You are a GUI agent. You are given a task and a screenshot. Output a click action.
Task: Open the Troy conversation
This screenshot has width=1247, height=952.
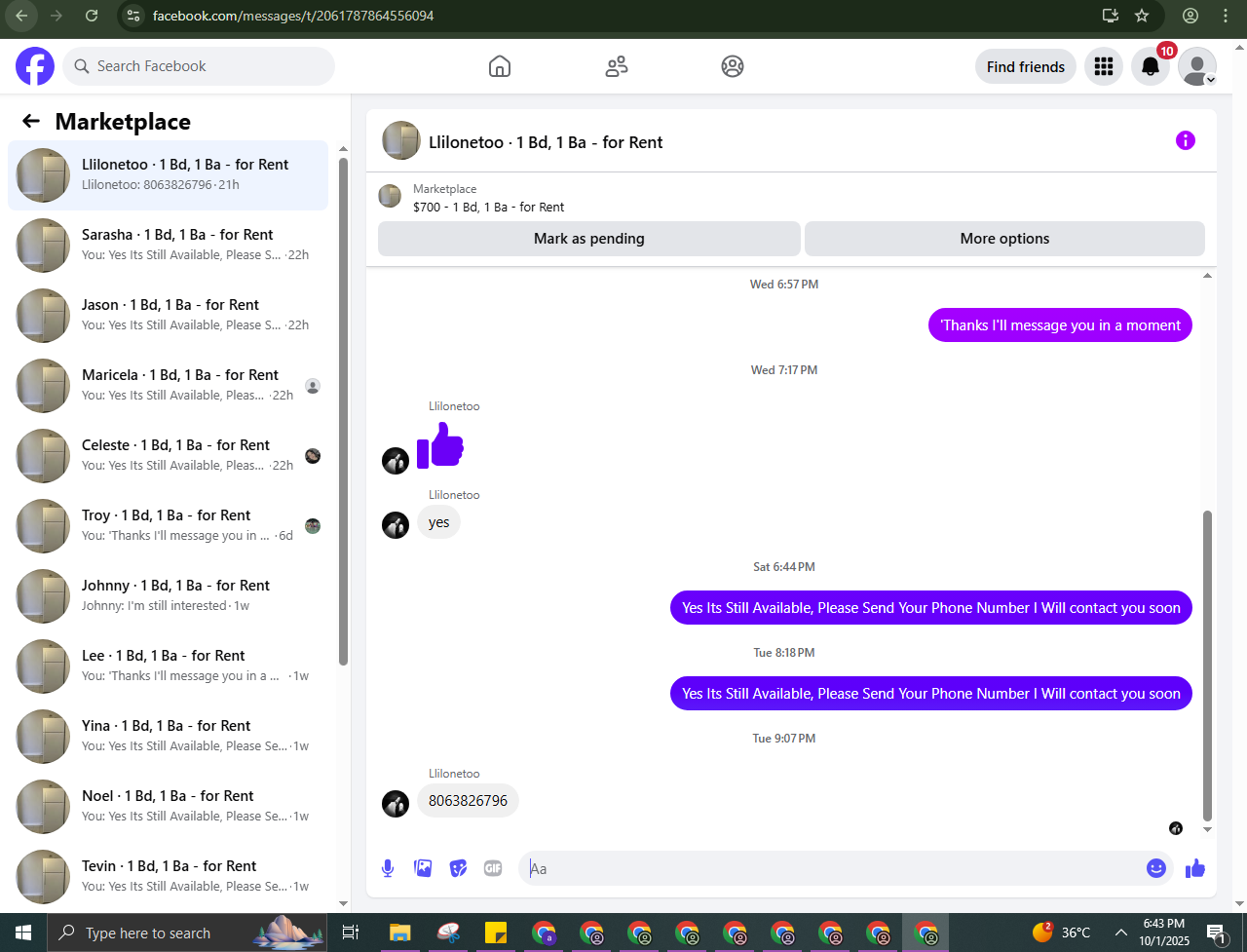point(168,526)
